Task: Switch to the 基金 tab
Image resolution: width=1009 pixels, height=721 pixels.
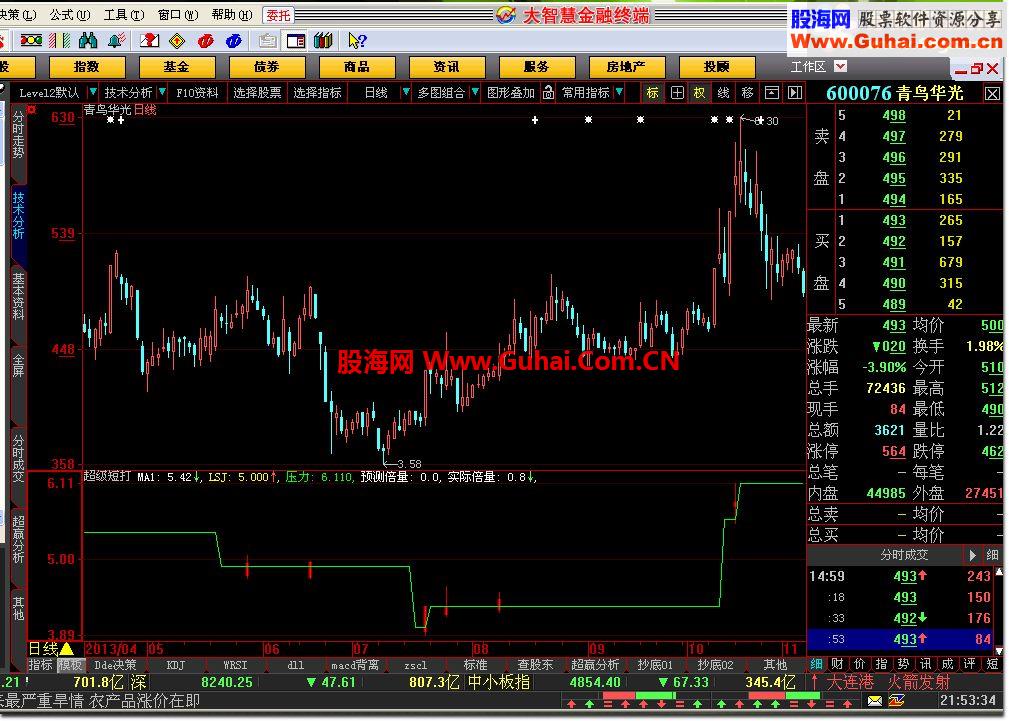Action: [176, 67]
